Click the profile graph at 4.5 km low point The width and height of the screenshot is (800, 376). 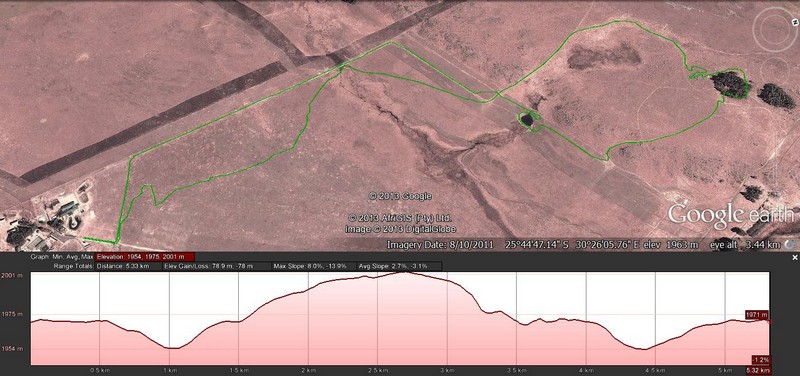pos(644,349)
